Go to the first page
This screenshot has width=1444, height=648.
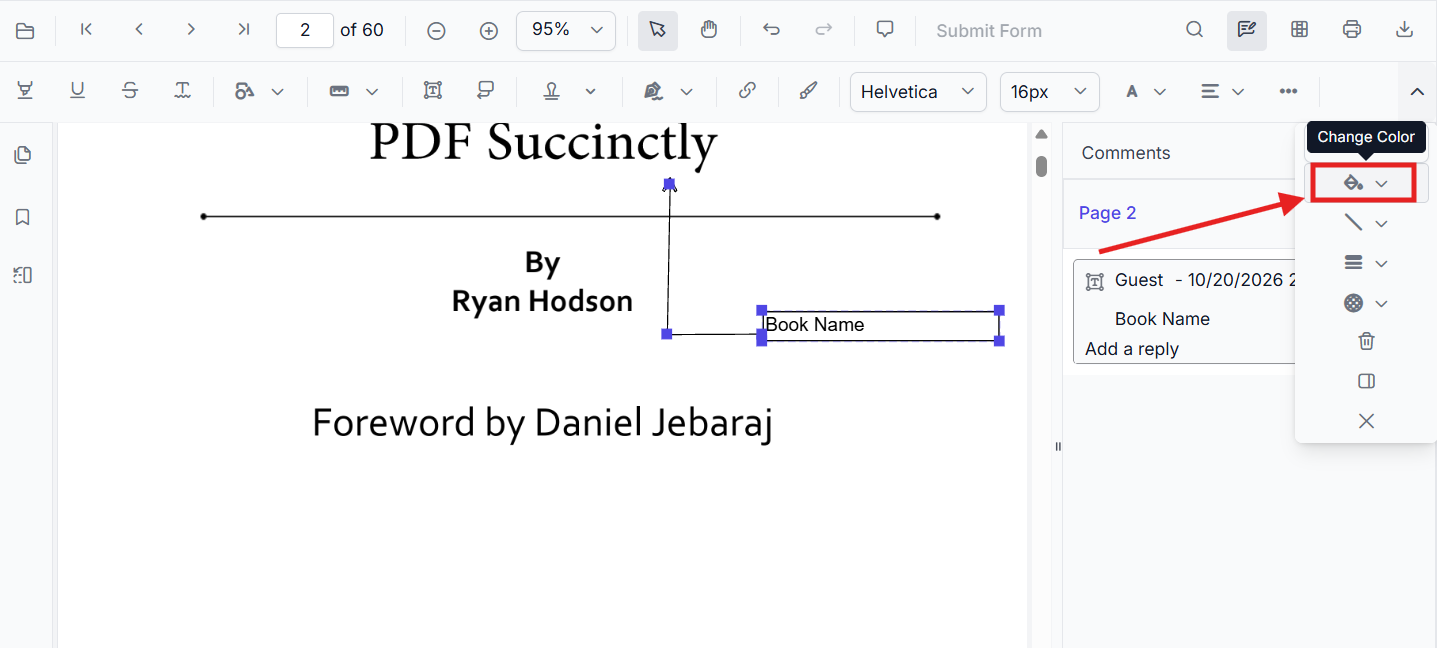pos(87,30)
